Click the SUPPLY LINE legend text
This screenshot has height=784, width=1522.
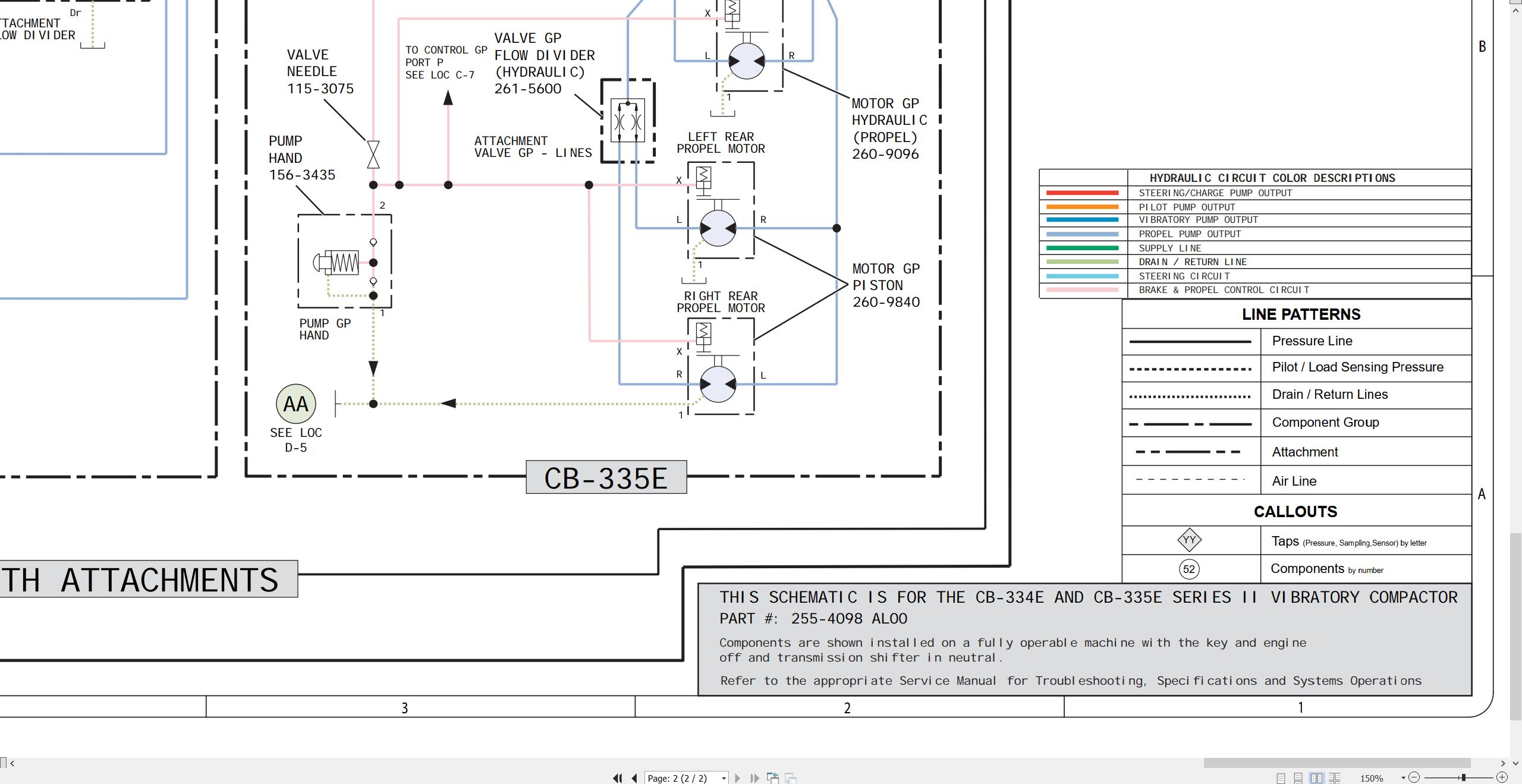click(1170, 248)
